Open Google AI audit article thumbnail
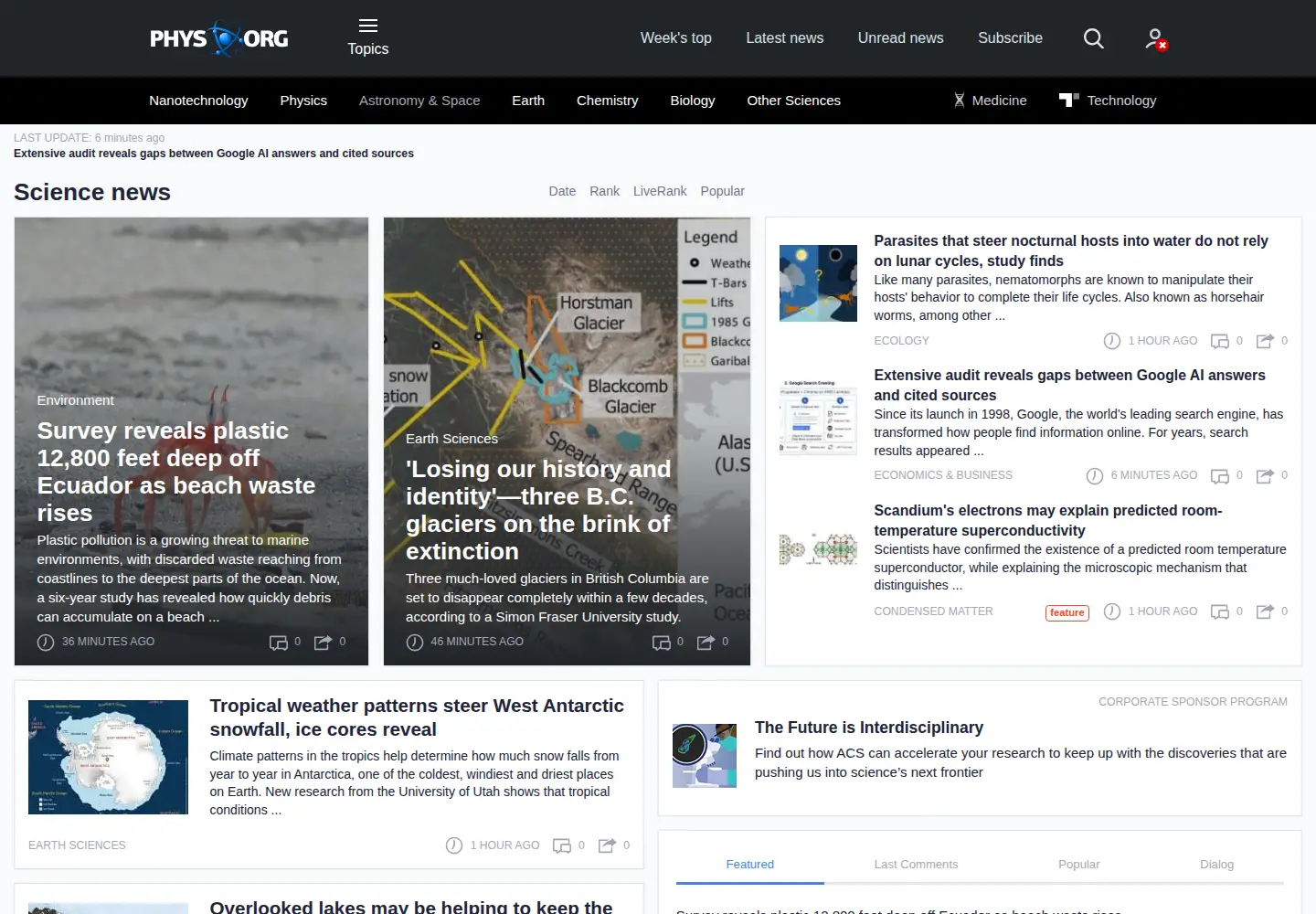Screen dimensions: 1316x914 tap(818, 418)
